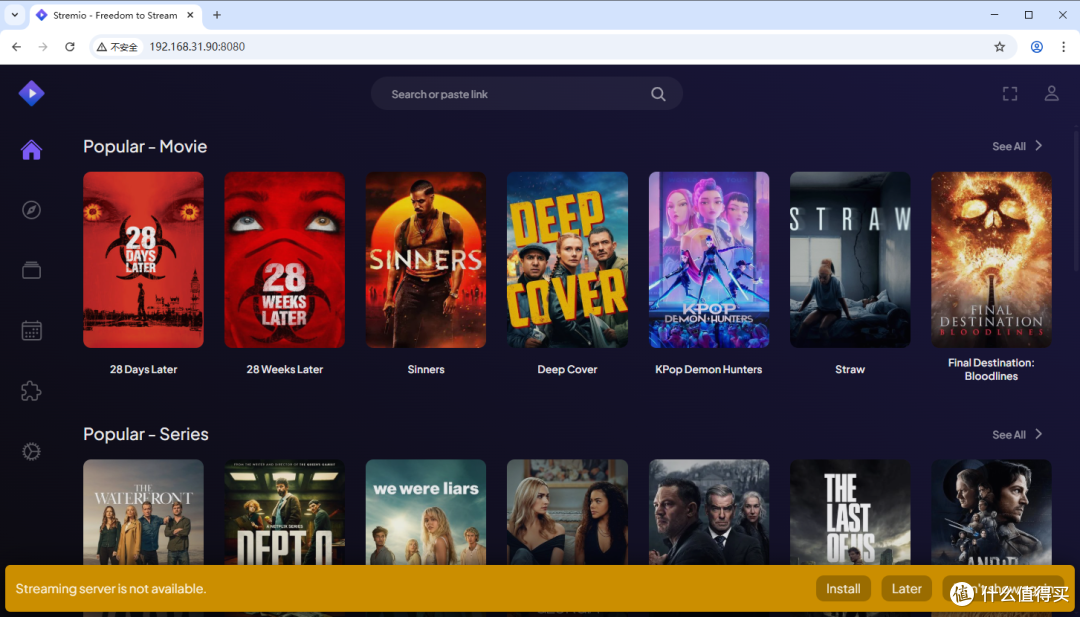Open the user profile icon in Stremio
The height and width of the screenshot is (617, 1080).
pos(1051,93)
